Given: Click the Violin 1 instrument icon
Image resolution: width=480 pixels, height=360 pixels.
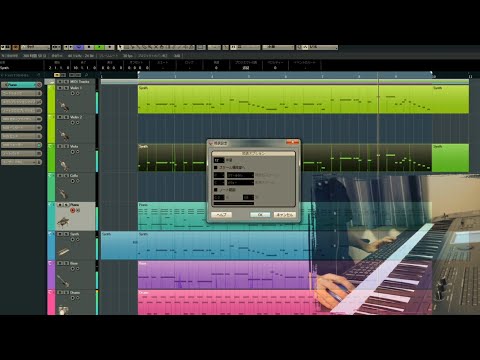Looking at the screenshot, I should click(x=64, y=106).
